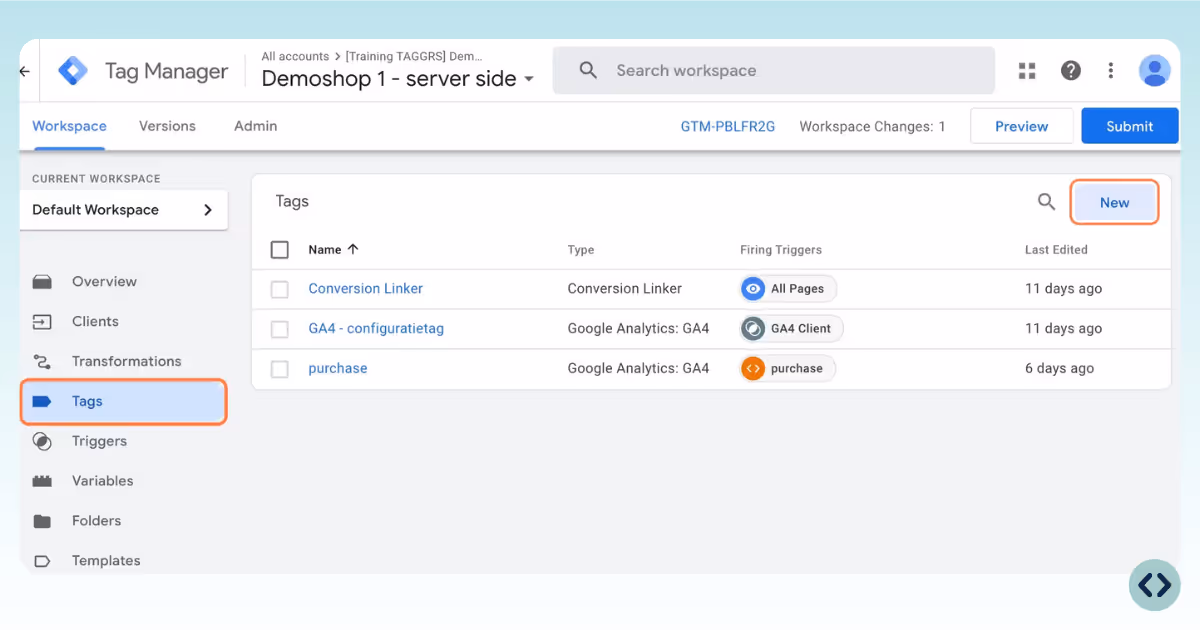Sort by the Name column arrow
Image resolution: width=1200 pixels, height=630 pixels.
click(x=353, y=250)
